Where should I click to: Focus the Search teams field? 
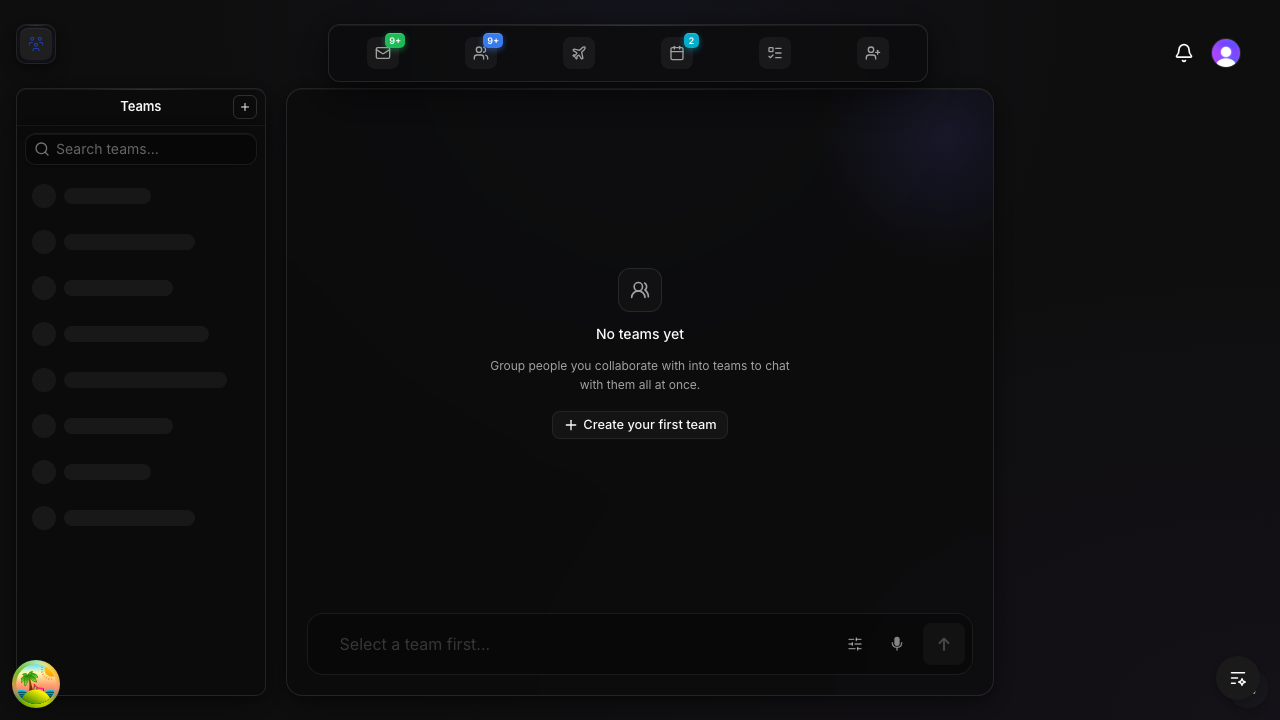141,149
